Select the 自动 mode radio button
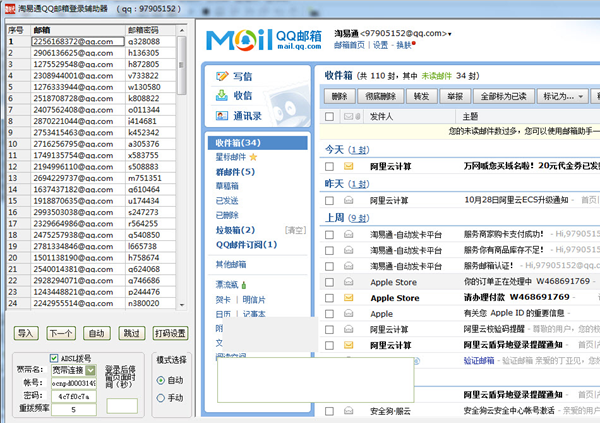Screen dimensions: 600x423 pos(161,380)
